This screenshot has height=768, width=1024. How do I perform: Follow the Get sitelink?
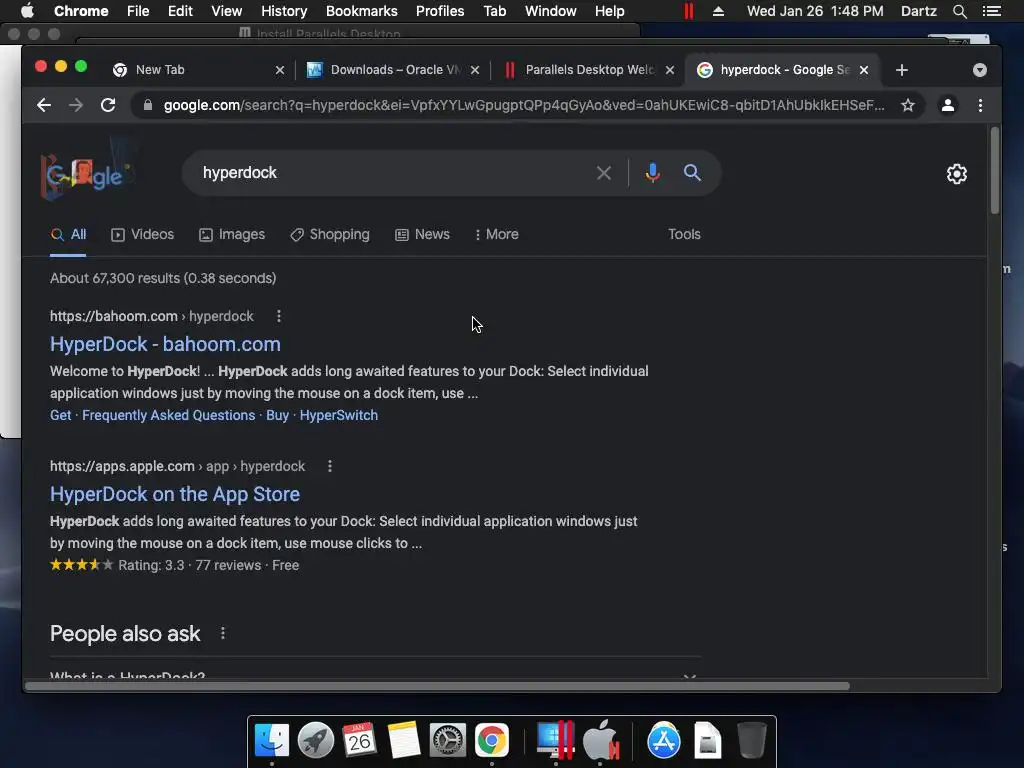coord(61,415)
